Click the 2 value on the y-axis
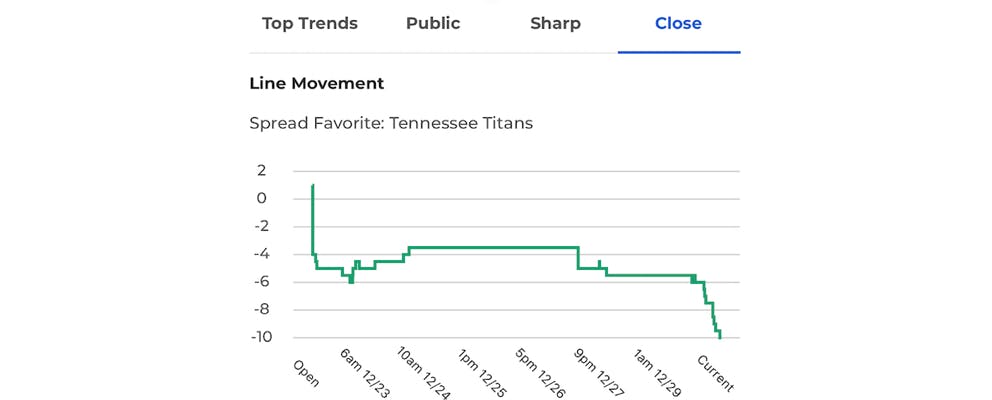 262,171
